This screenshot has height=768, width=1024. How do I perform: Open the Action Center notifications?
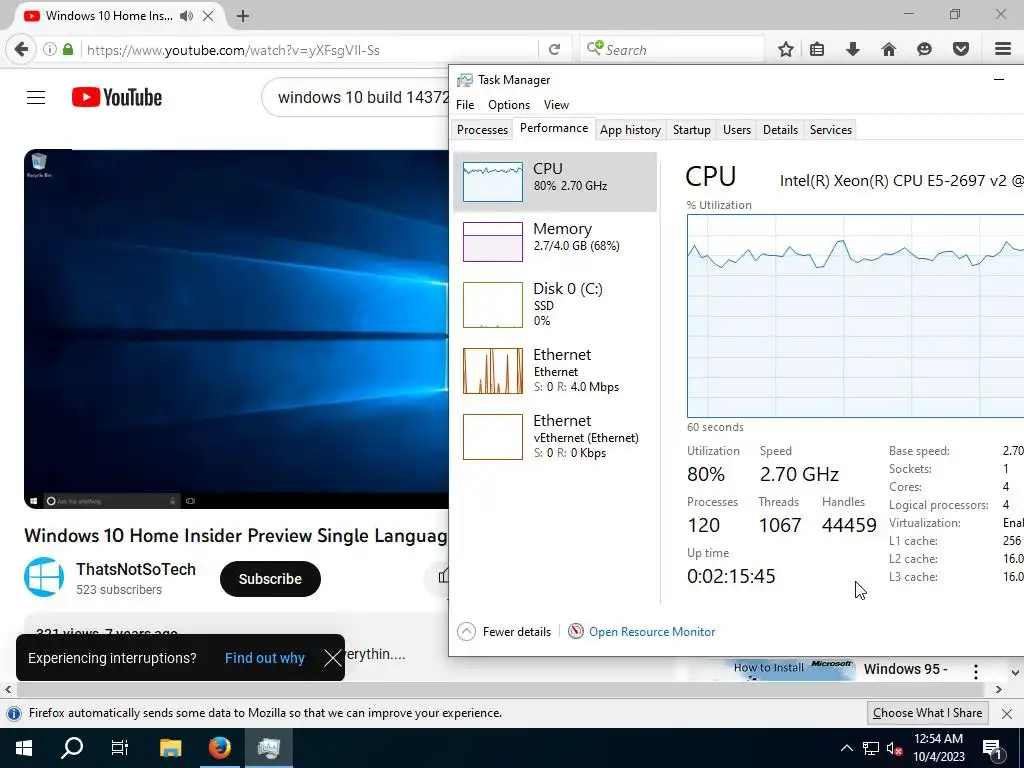tap(992, 748)
